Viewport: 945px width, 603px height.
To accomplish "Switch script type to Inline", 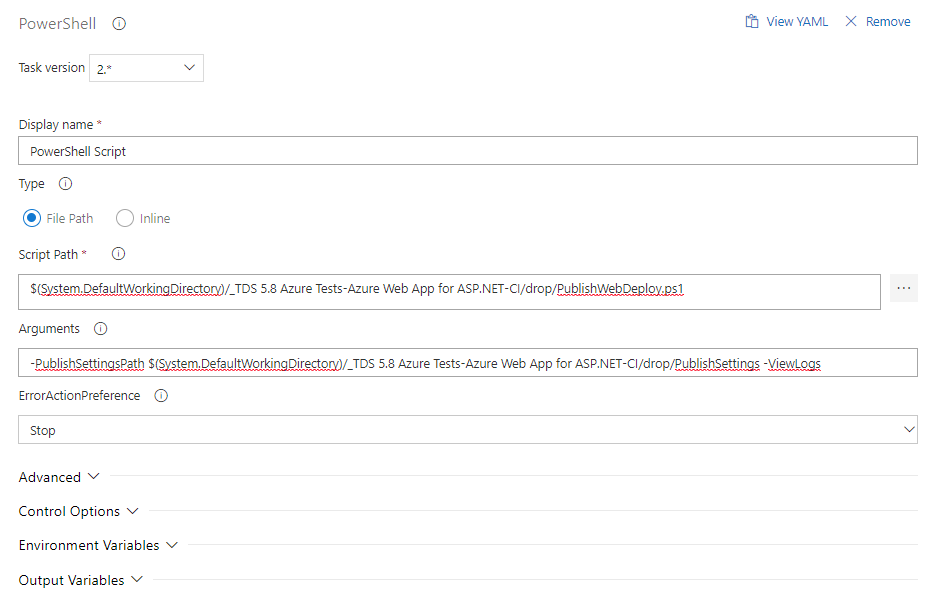I will tap(125, 218).
